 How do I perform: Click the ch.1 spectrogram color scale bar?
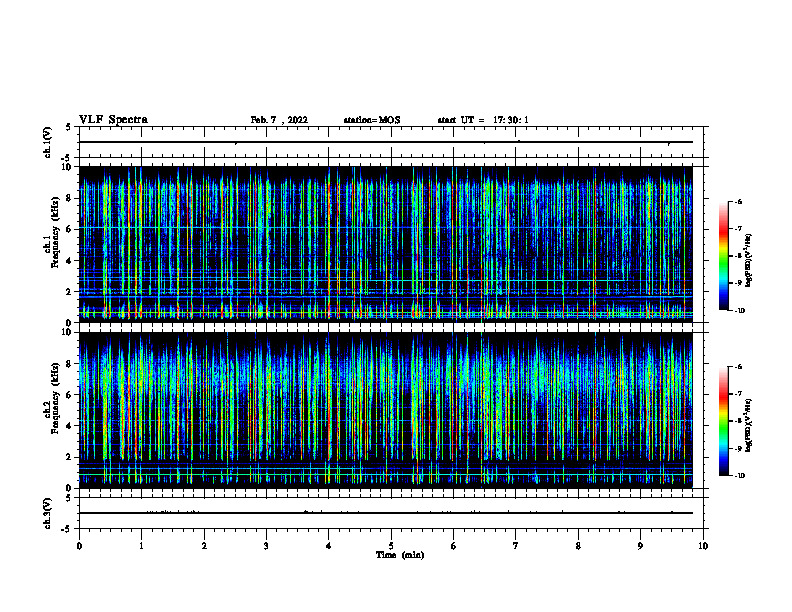(x=724, y=256)
